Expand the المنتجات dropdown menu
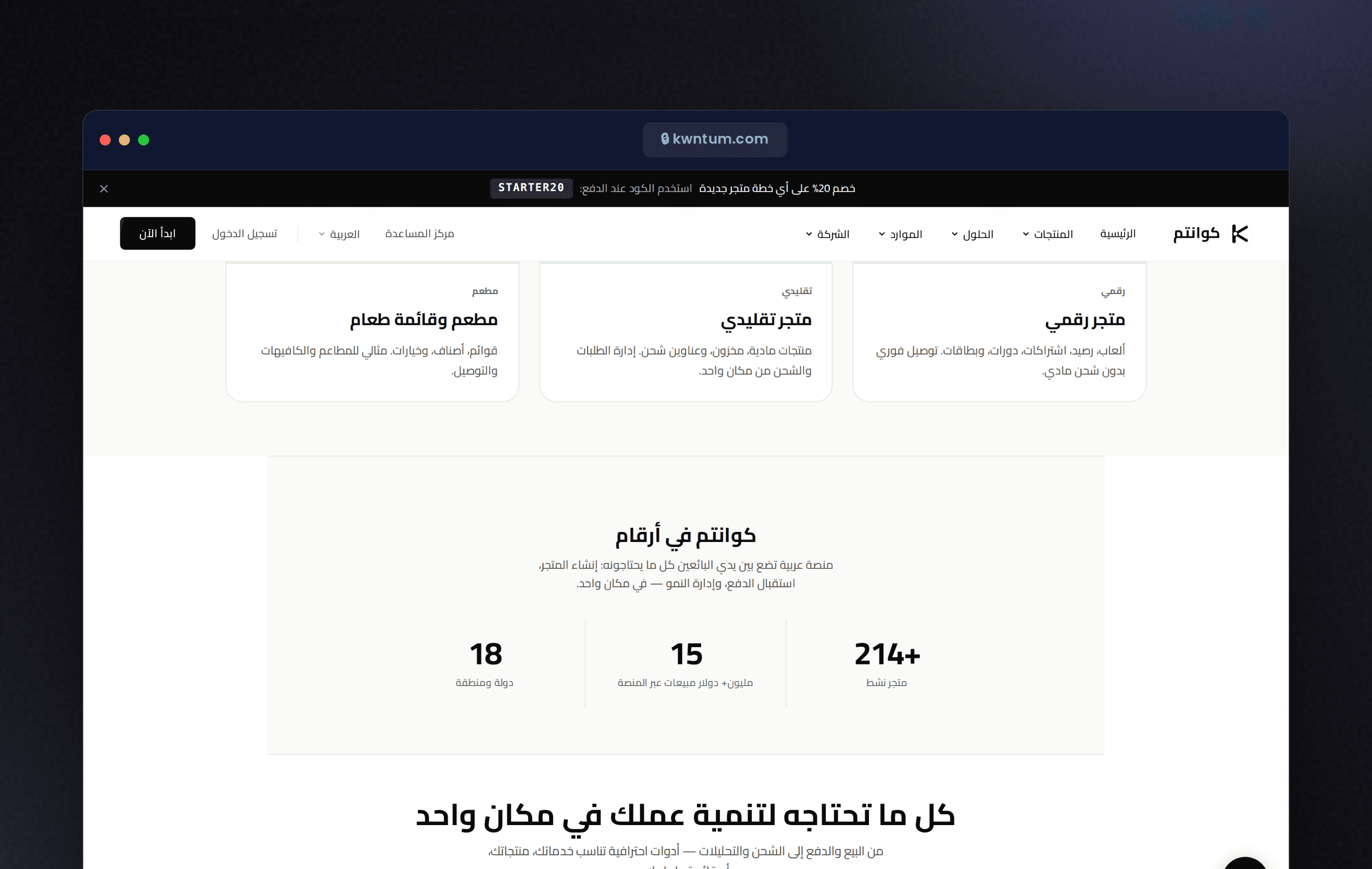Image resolution: width=1372 pixels, height=869 pixels. click(x=1048, y=234)
